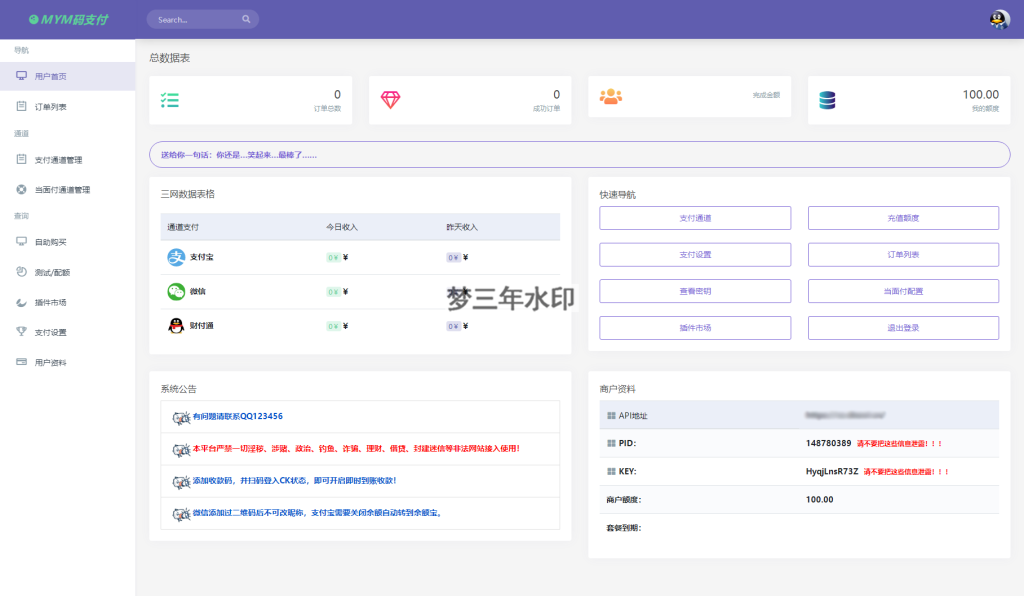Click the search magnifier icon
The image size is (1024, 596).
coord(246,19)
